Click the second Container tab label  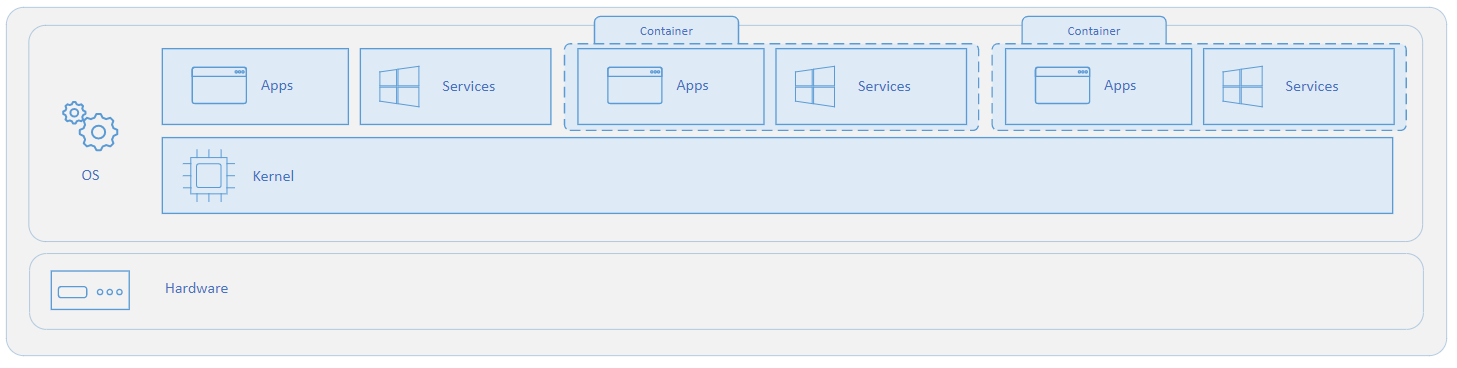[1094, 31]
